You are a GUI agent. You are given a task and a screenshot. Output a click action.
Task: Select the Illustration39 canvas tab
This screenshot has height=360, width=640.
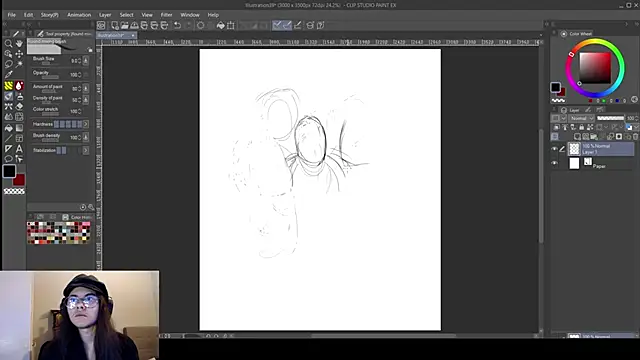(x=116, y=36)
